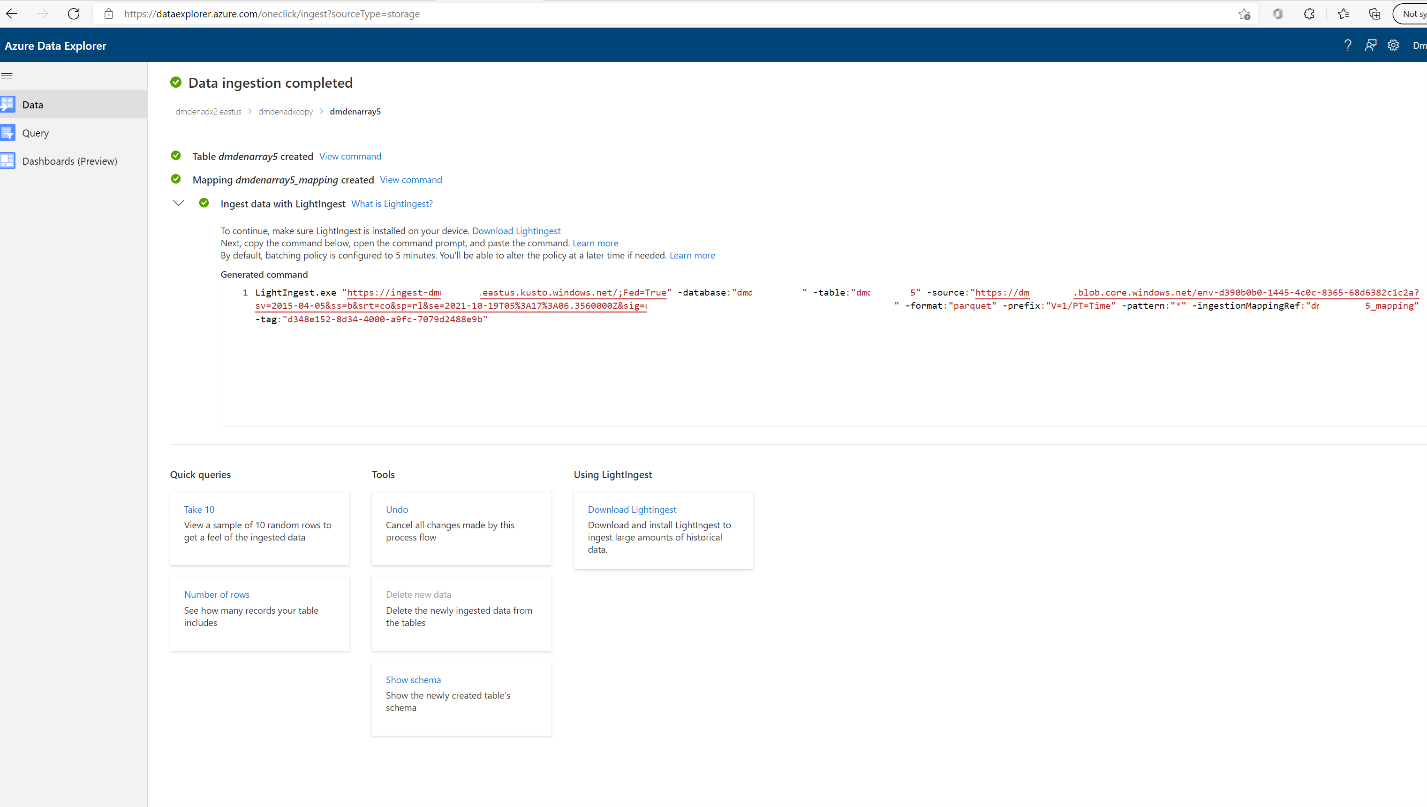Click the 'Tools' section heading
1427x807 pixels.
(x=383, y=475)
